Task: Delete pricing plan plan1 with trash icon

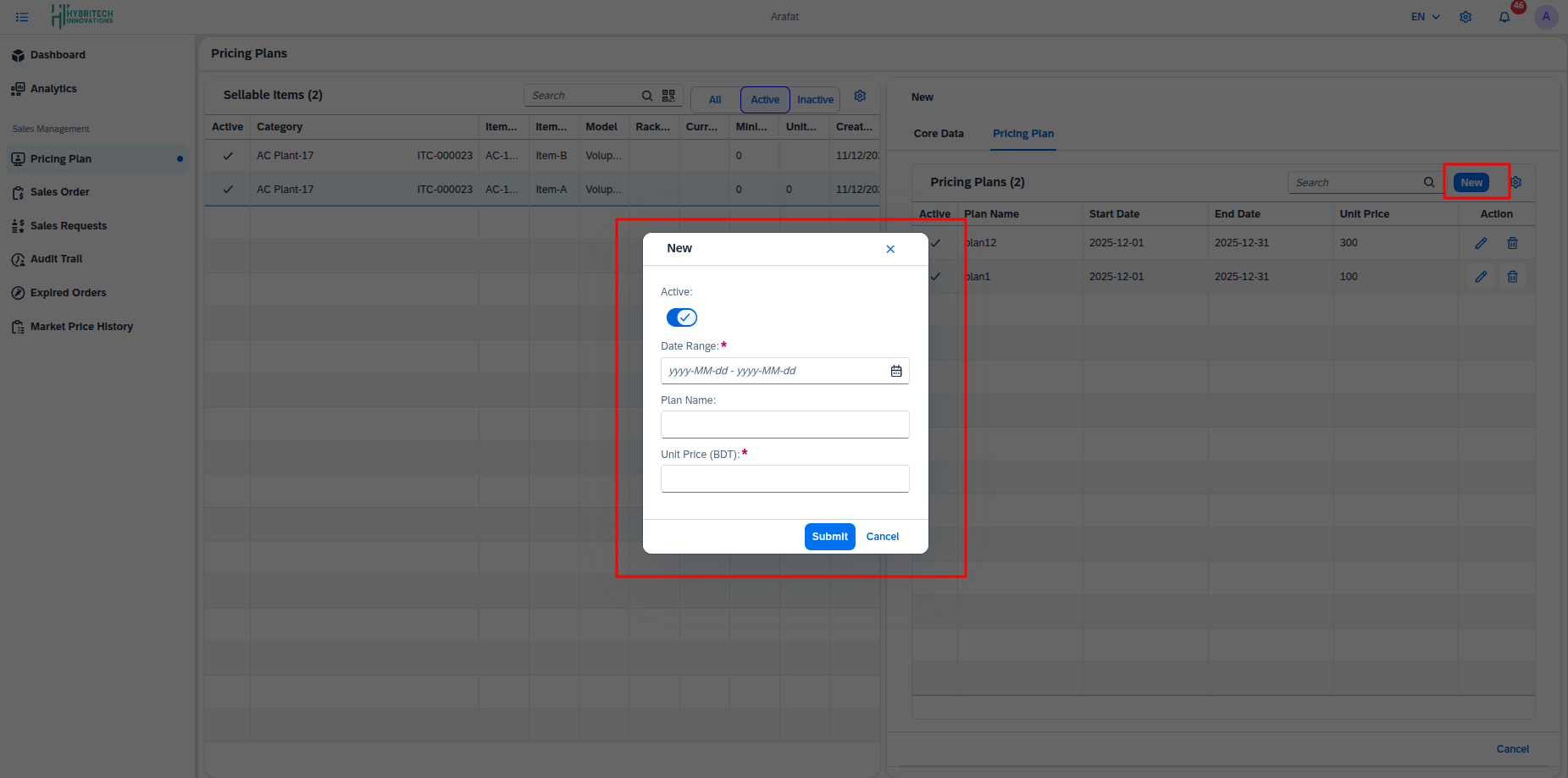Action: click(1513, 276)
